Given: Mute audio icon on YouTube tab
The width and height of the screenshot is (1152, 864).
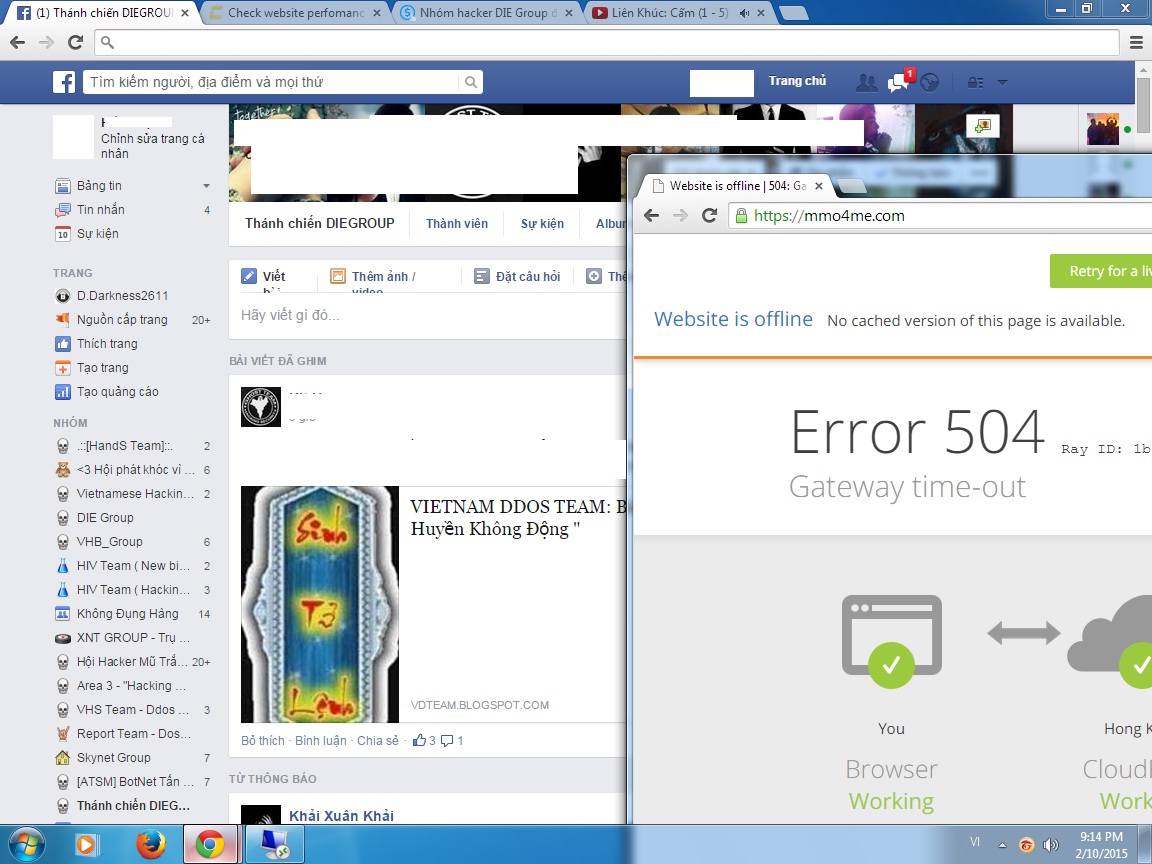Looking at the screenshot, I should pyautogui.click(x=744, y=13).
